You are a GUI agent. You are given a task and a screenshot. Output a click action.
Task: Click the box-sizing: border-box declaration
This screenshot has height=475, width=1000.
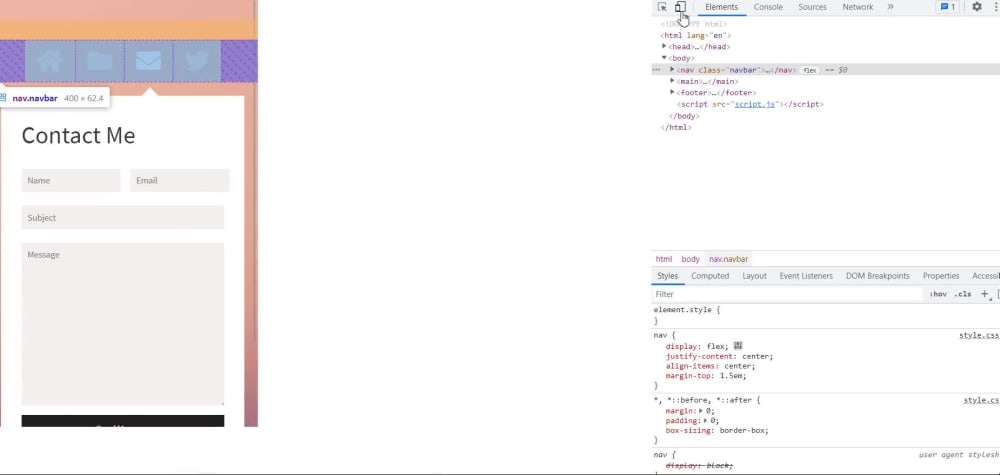pos(717,430)
